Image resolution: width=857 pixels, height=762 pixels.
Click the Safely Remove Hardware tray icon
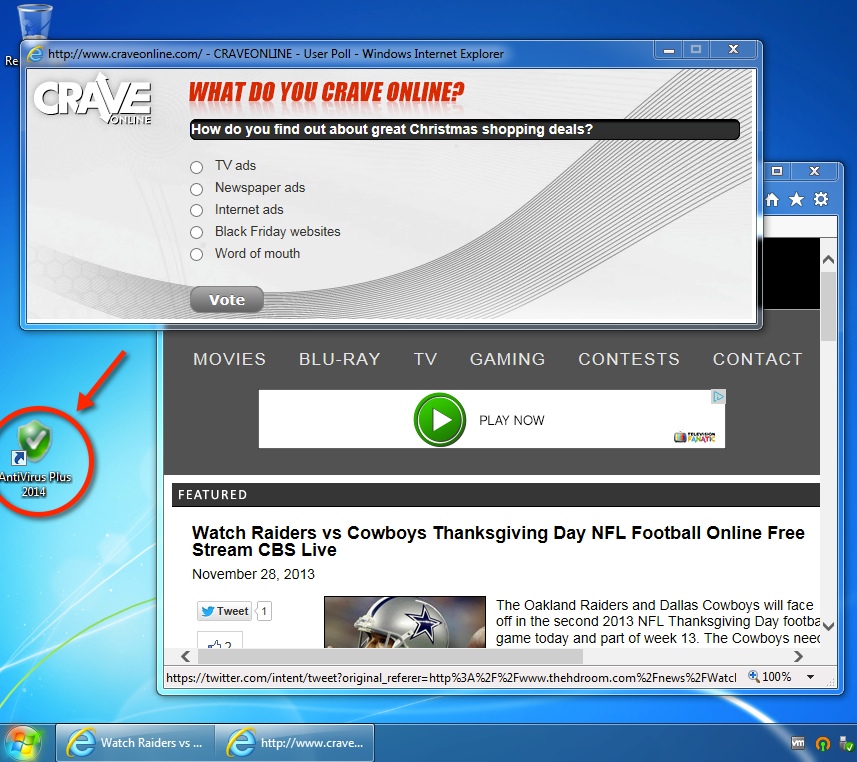(x=847, y=743)
